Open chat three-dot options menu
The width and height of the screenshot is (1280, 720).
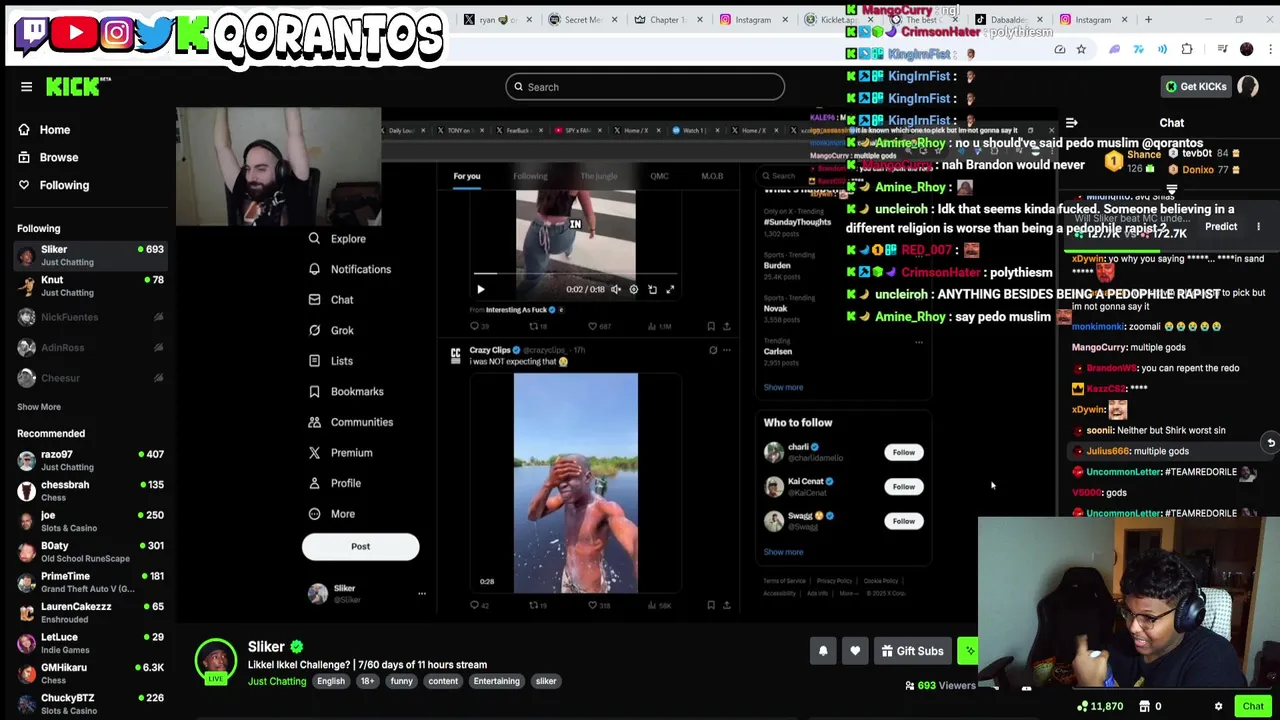[x=1258, y=227]
